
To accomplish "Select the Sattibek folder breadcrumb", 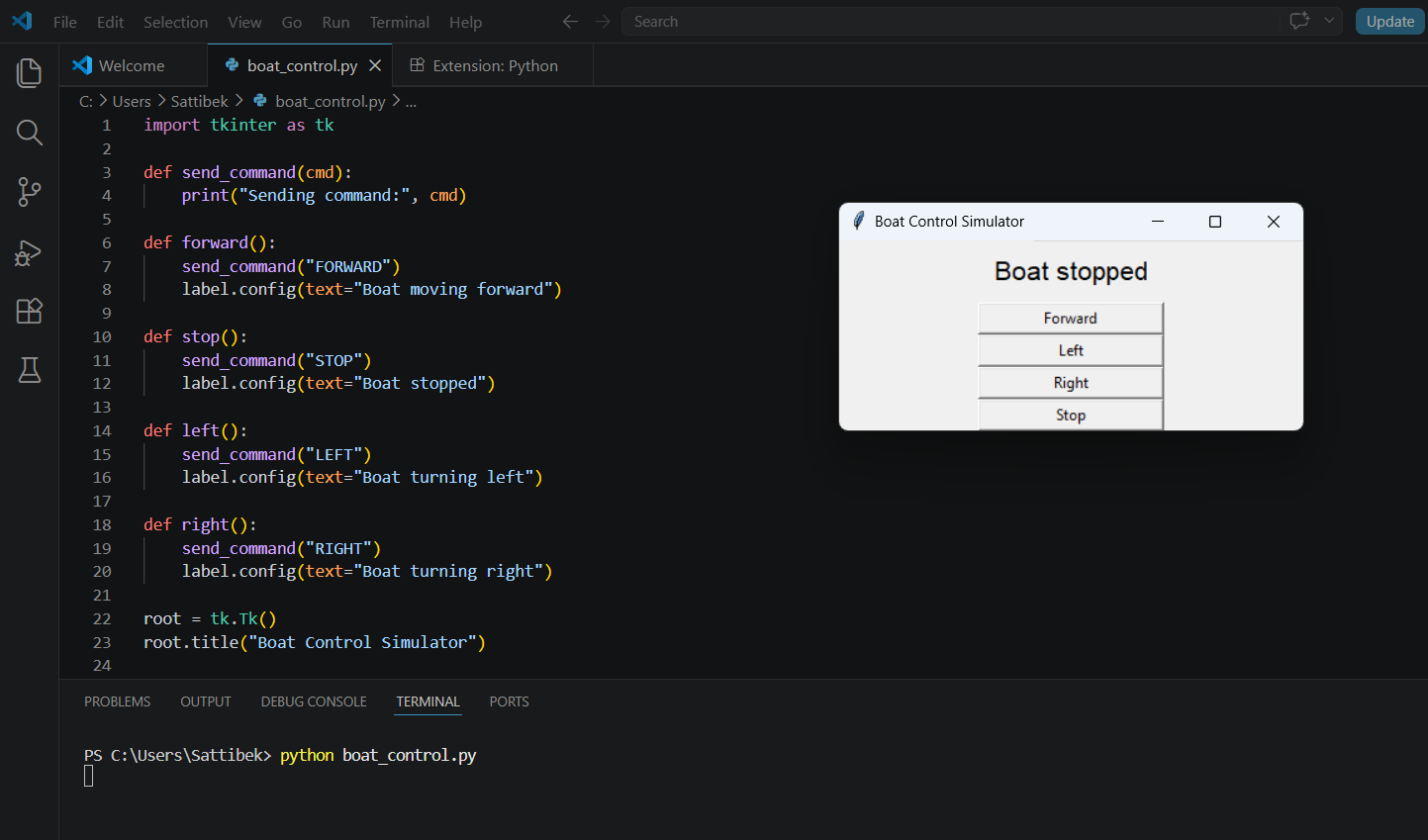I will tap(199, 101).
